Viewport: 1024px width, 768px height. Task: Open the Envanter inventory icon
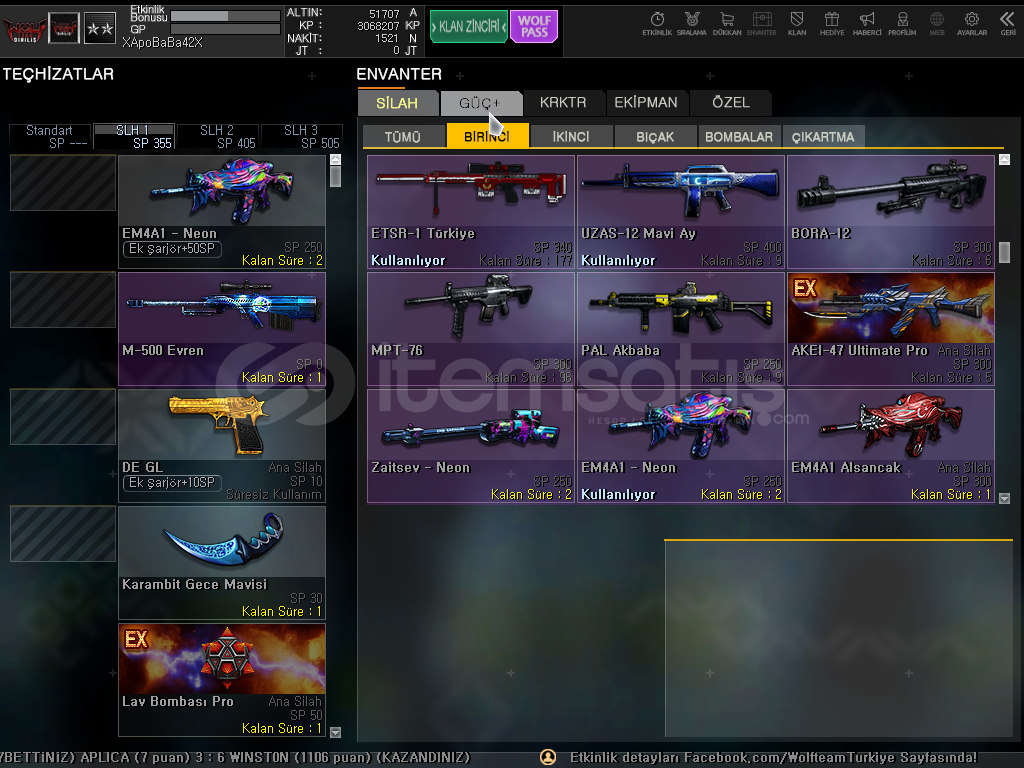tap(761, 24)
